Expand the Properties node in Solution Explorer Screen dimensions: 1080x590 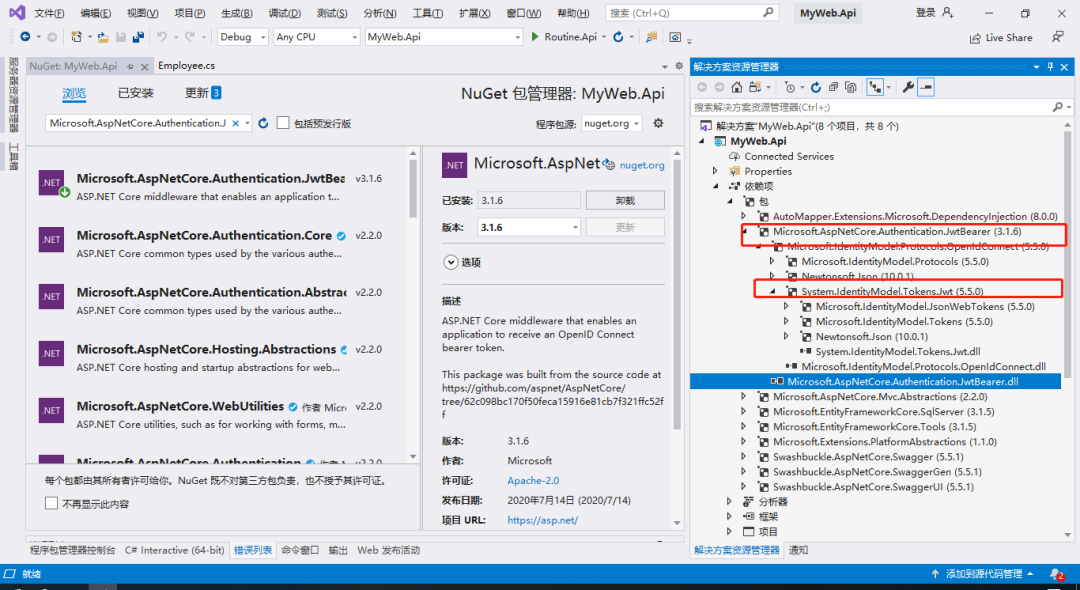point(715,171)
